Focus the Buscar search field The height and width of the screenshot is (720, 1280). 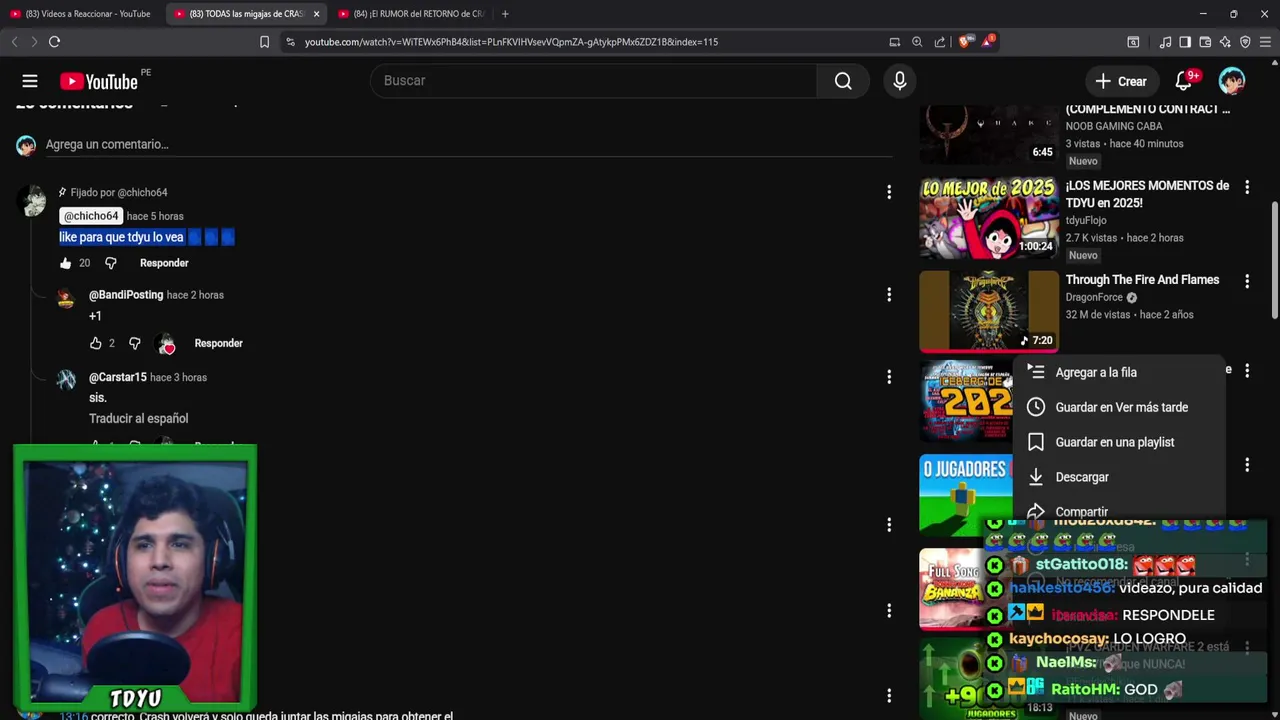click(x=594, y=81)
